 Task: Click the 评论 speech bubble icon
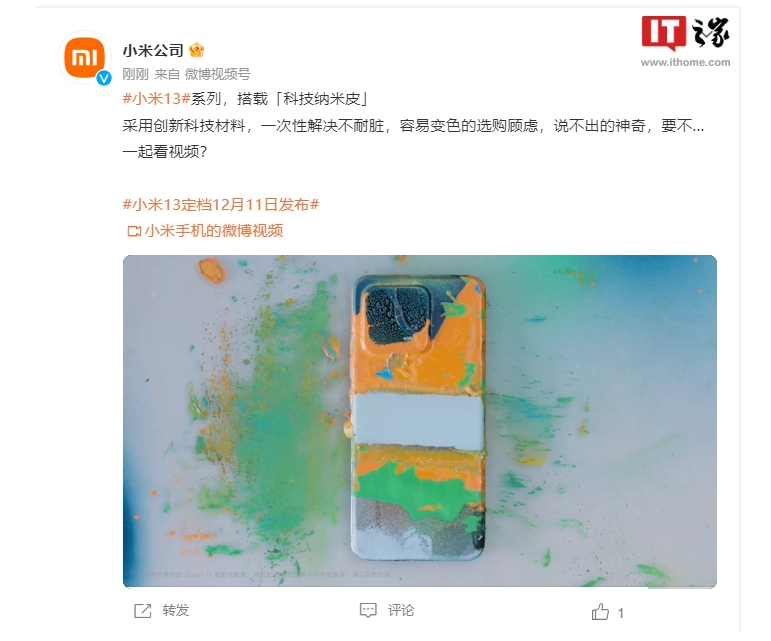(x=368, y=610)
